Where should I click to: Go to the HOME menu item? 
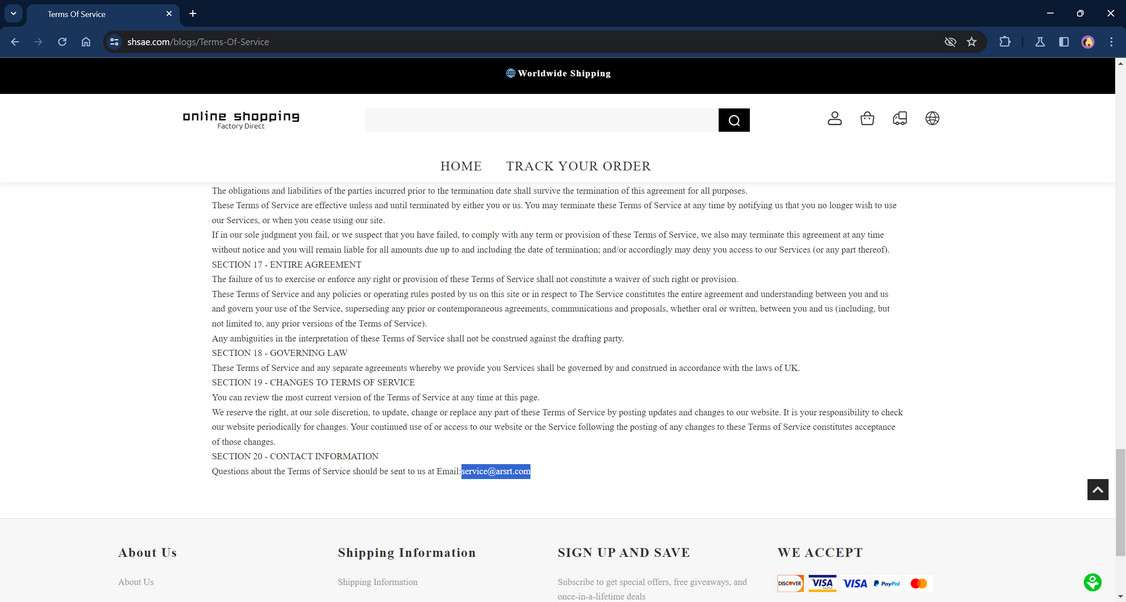click(461, 166)
